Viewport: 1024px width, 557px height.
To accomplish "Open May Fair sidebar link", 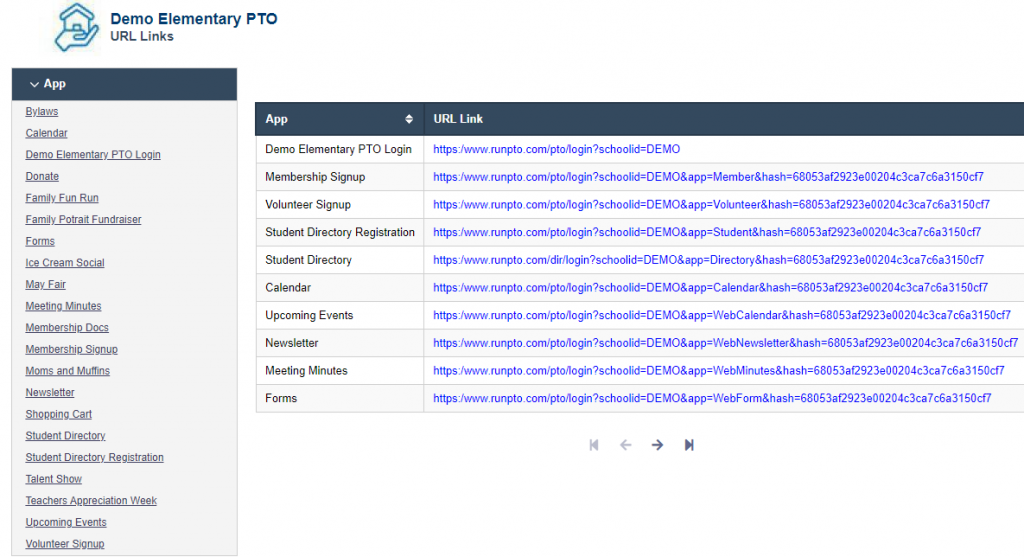I will click(x=46, y=284).
